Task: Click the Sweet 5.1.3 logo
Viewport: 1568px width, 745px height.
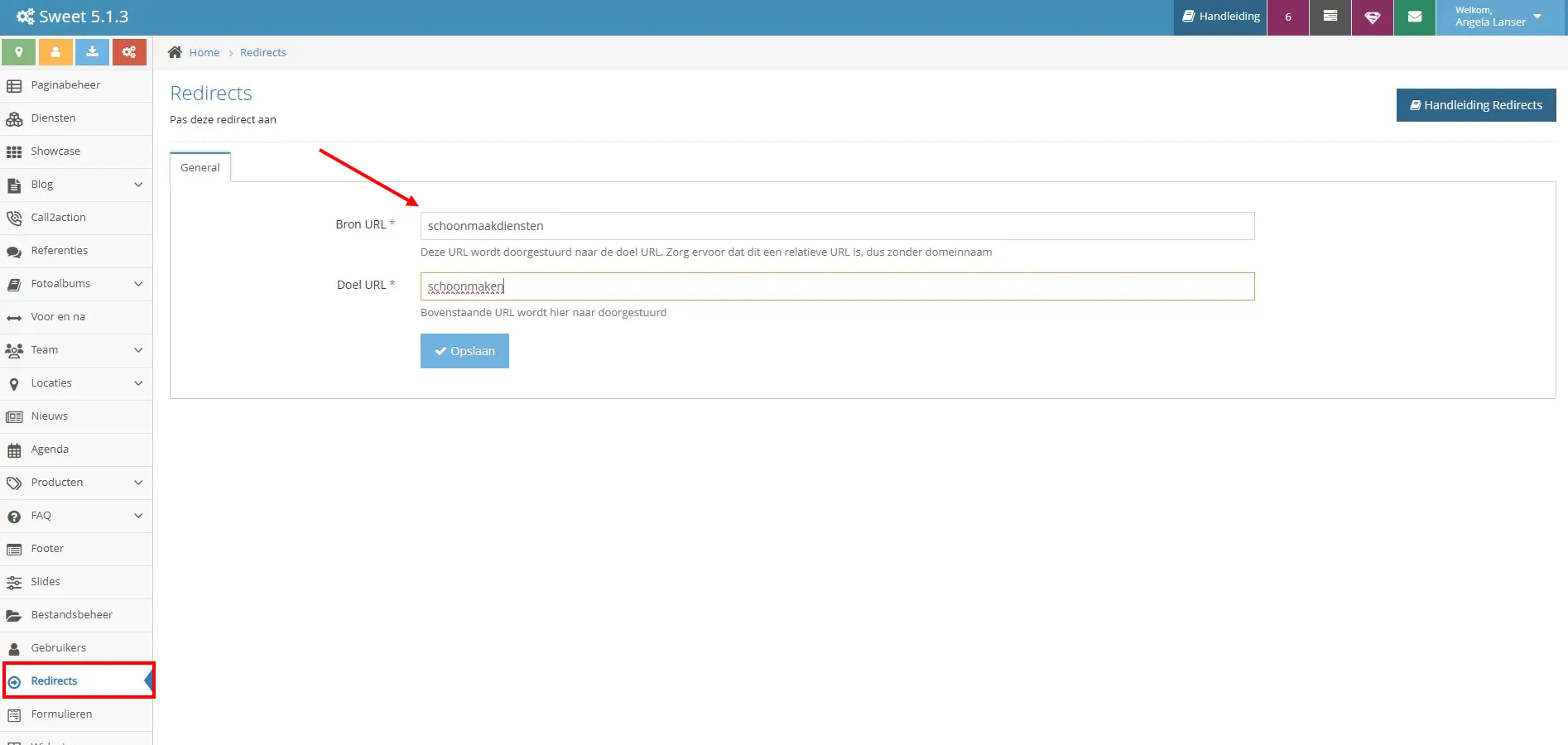Action: pyautogui.click(x=73, y=17)
